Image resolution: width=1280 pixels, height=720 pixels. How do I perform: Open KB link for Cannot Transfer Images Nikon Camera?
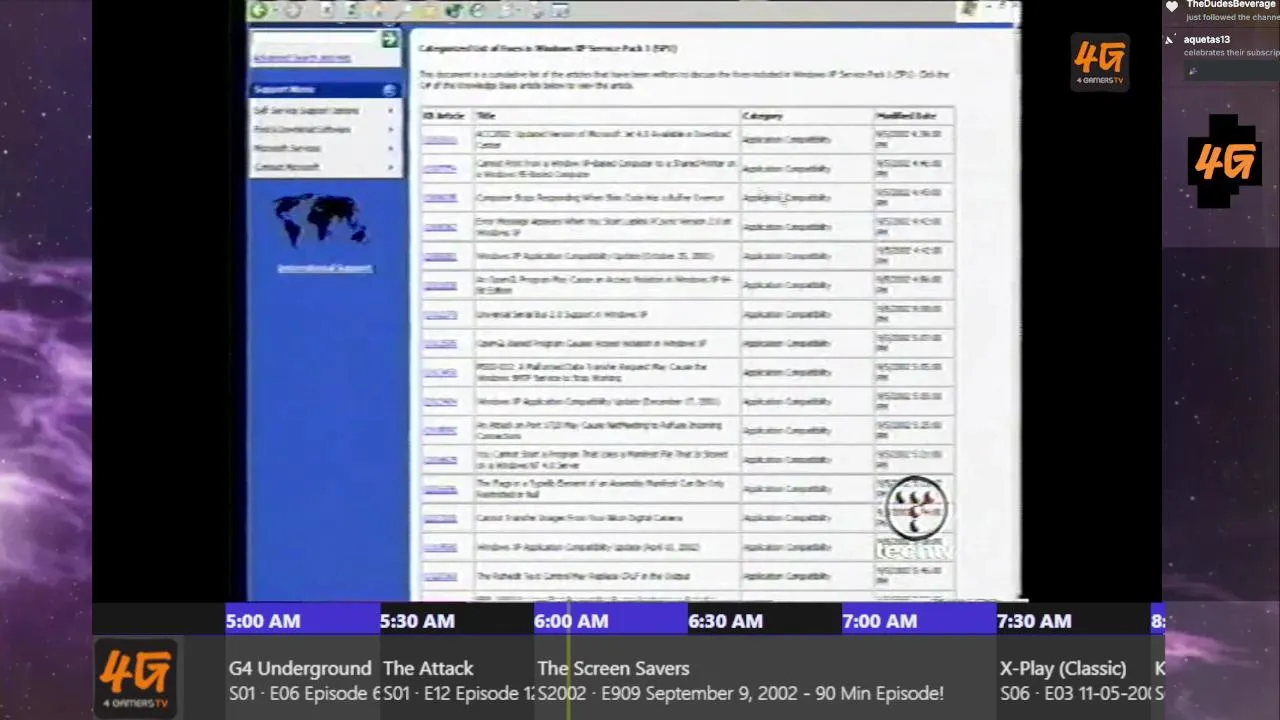[x=440, y=518]
